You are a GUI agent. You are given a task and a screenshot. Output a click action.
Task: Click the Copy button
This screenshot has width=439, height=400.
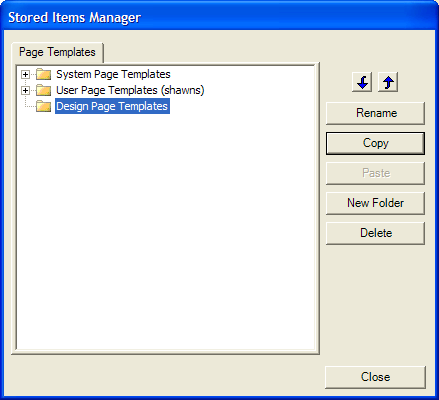click(x=375, y=143)
